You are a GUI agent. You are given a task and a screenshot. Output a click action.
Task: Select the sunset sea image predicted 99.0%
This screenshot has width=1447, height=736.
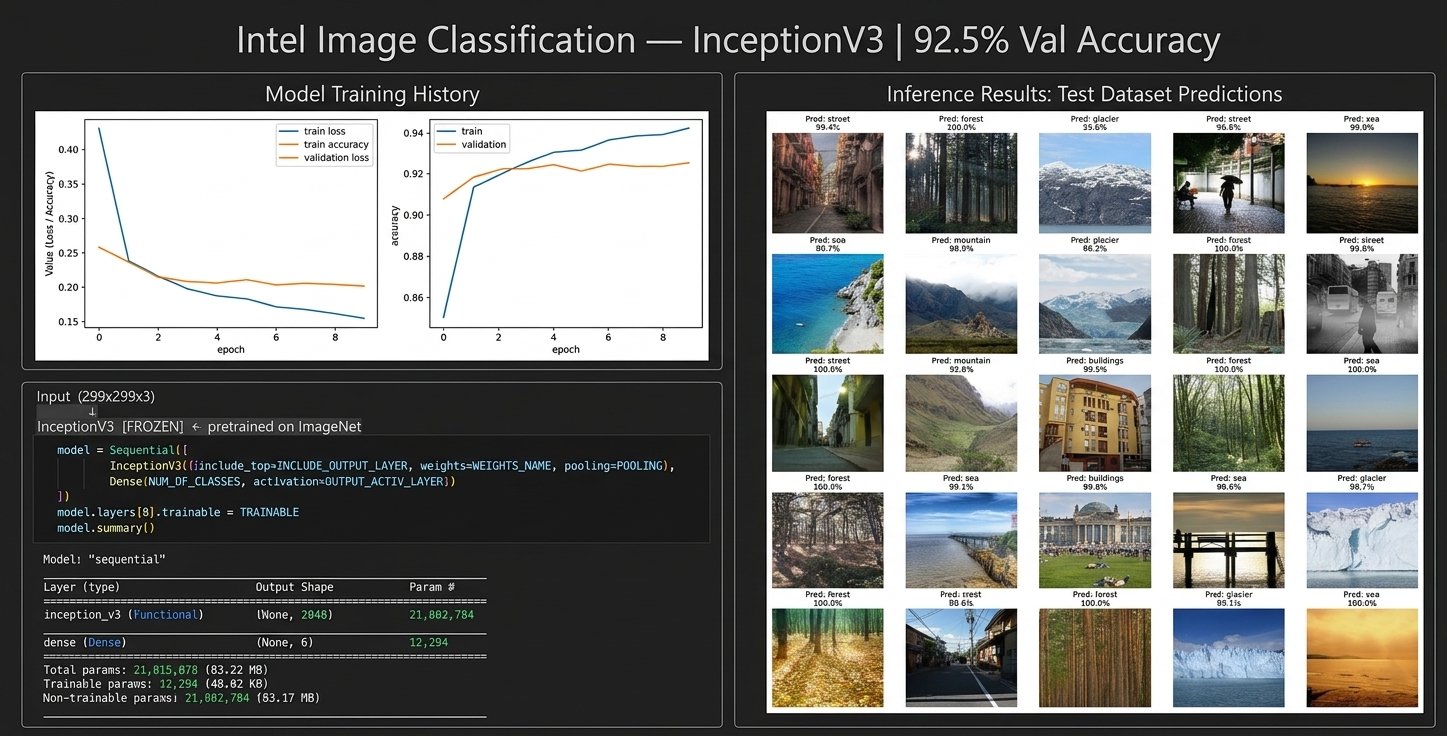coord(1362,183)
